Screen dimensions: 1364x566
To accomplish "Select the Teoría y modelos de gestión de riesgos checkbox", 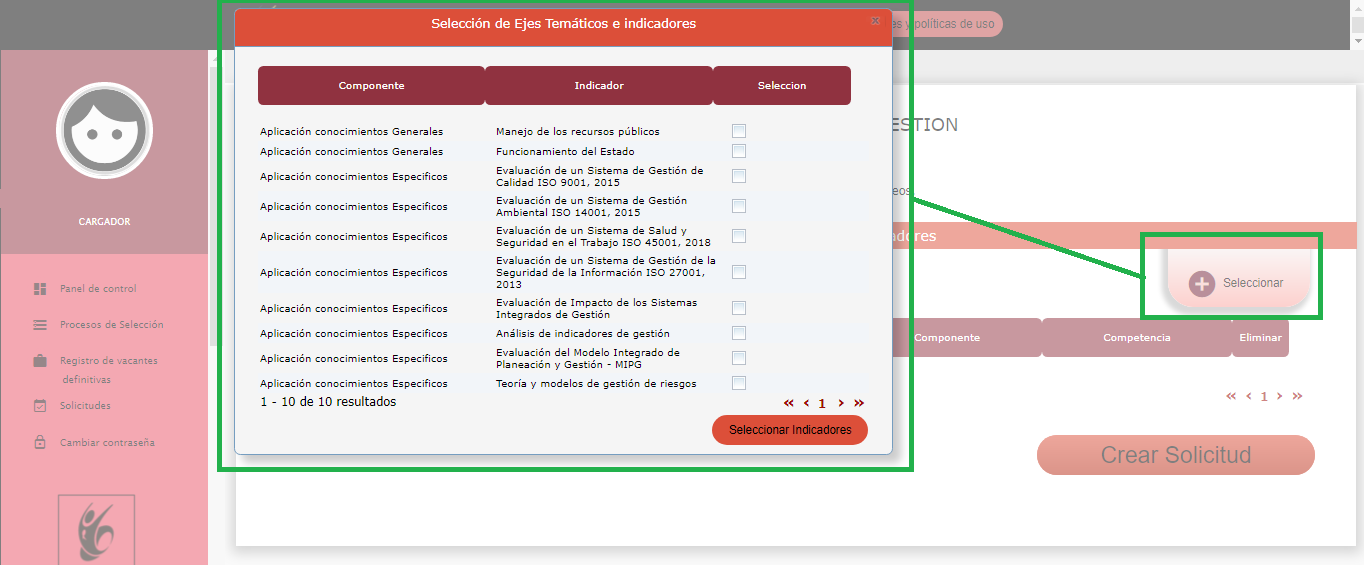I will pos(739,383).
